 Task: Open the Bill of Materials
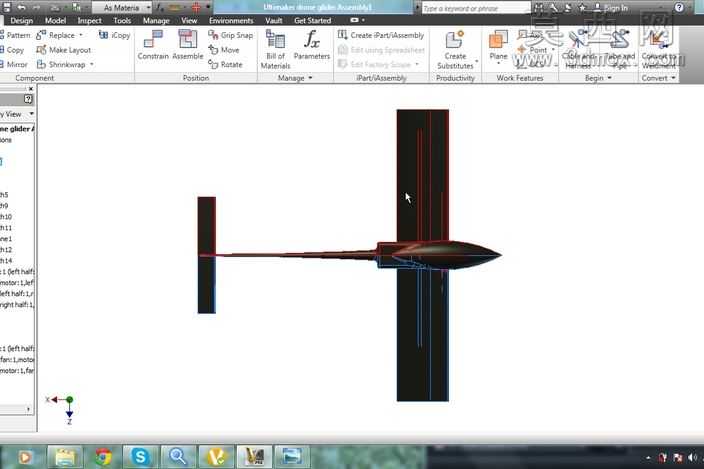click(275, 49)
